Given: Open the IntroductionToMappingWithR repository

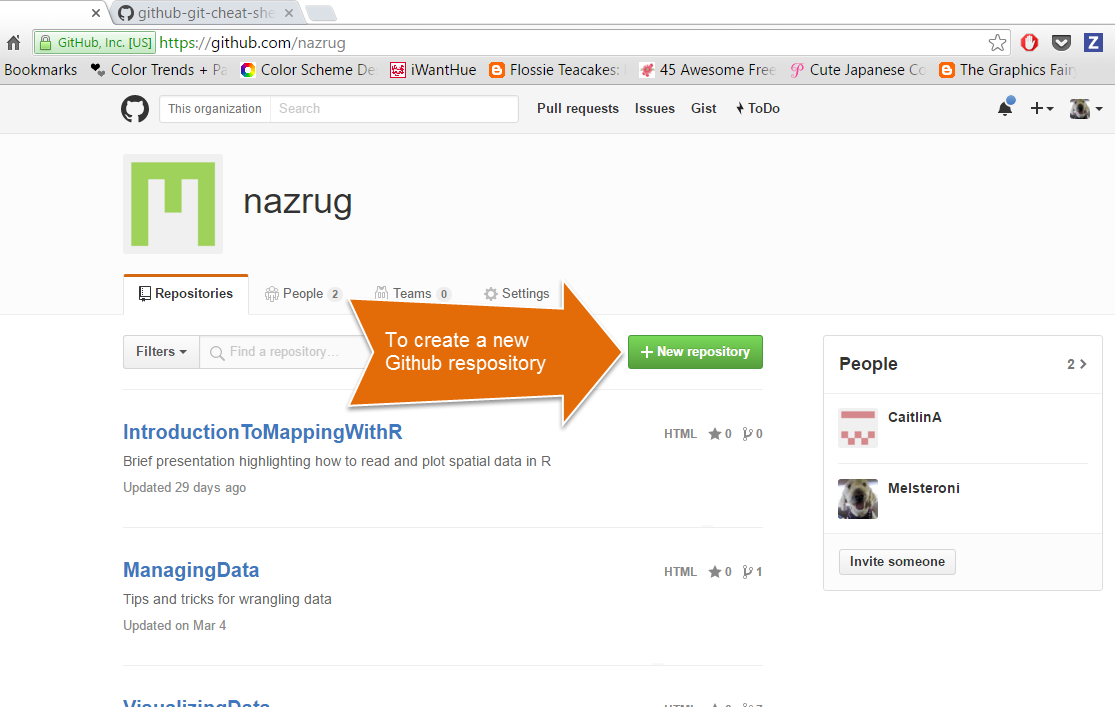Looking at the screenshot, I should point(262,432).
